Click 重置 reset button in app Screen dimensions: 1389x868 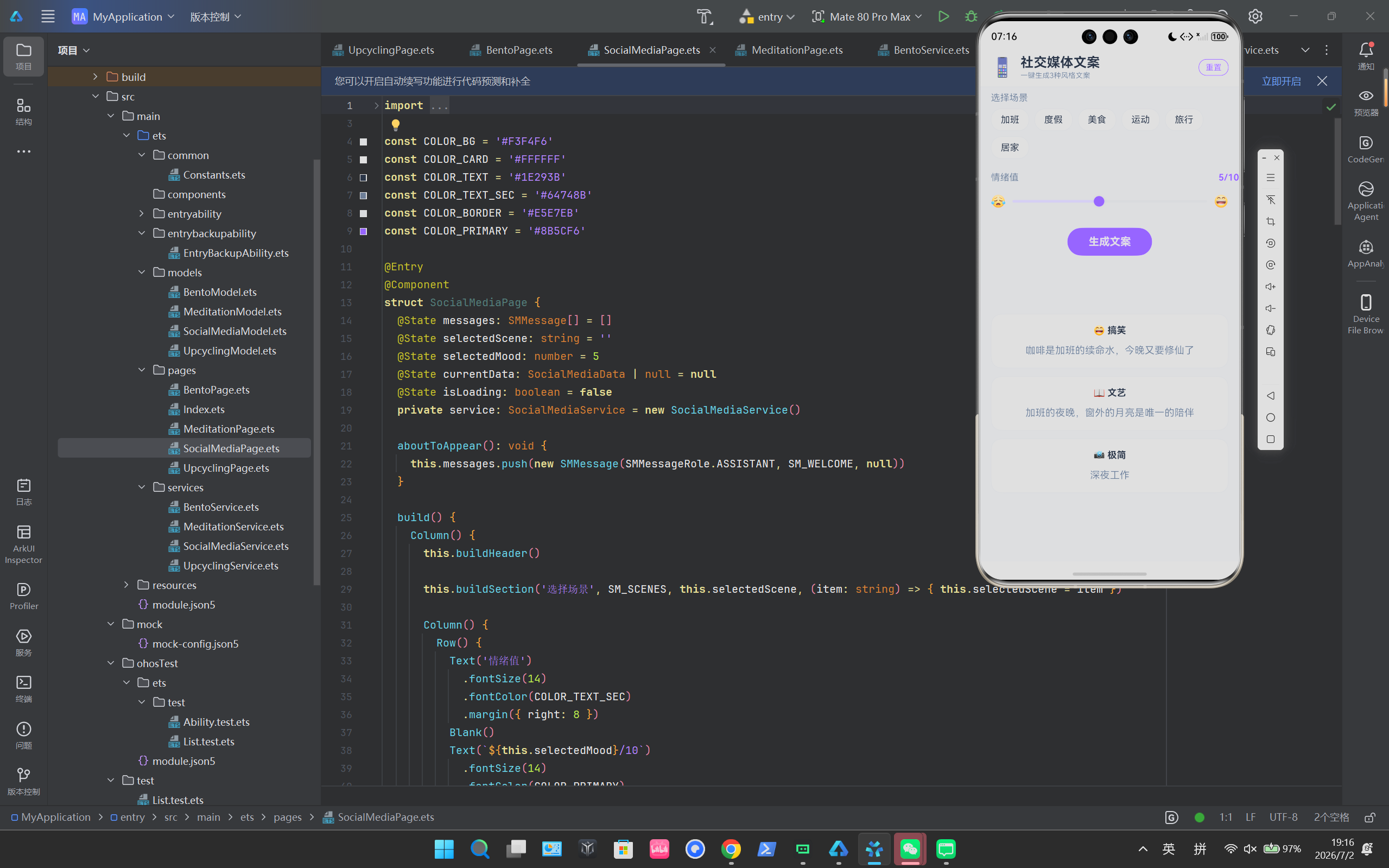pos(1213,67)
